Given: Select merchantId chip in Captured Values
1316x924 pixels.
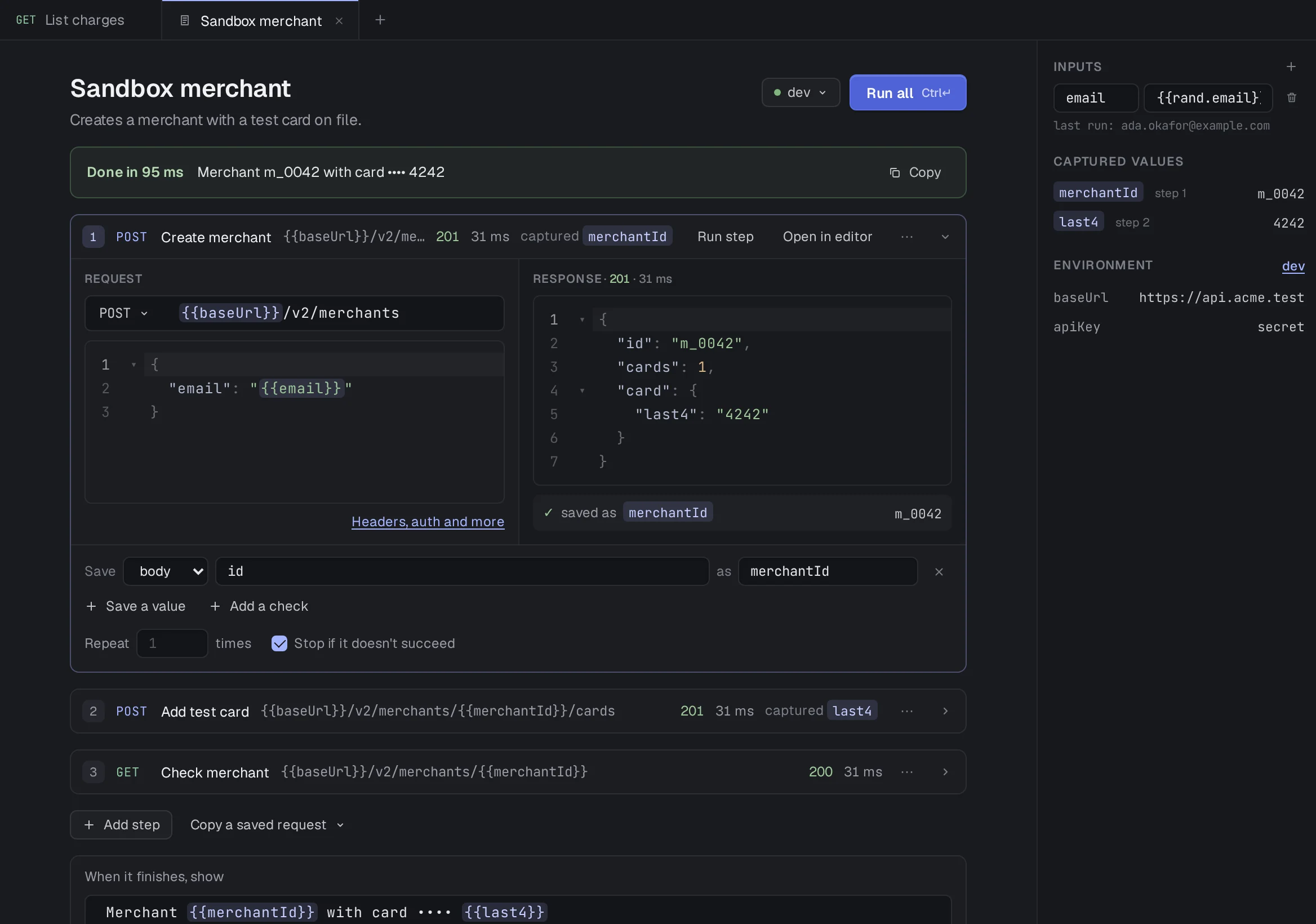Looking at the screenshot, I should pos(1098,193).
